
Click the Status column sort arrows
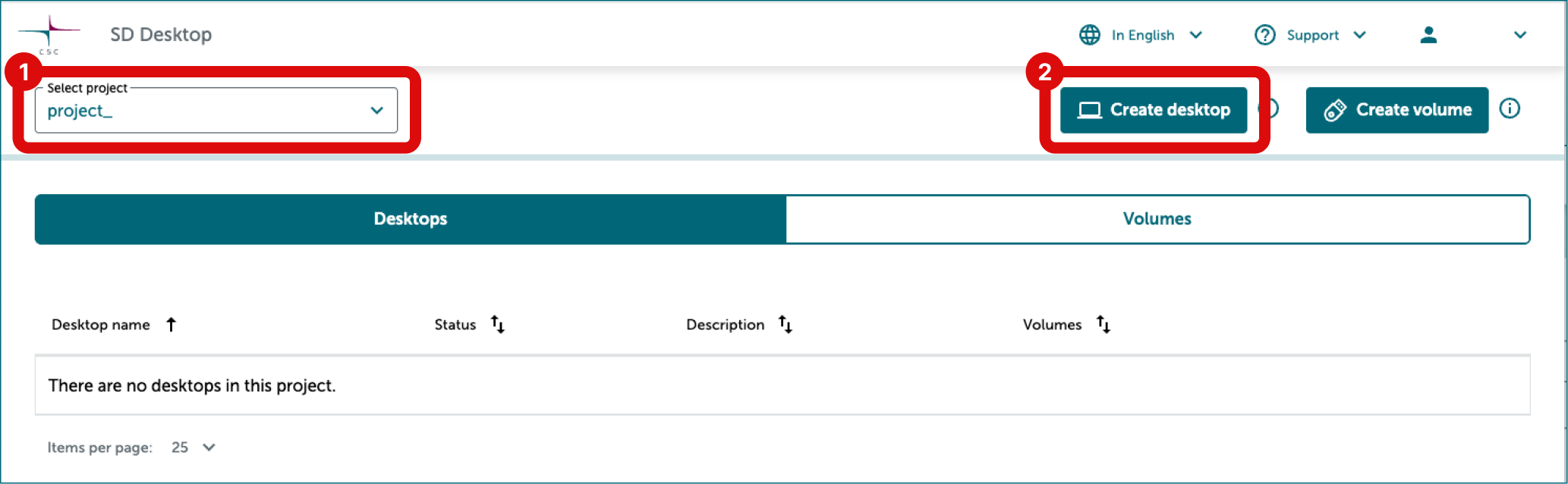pyautogui.click(x=498, y=325)
